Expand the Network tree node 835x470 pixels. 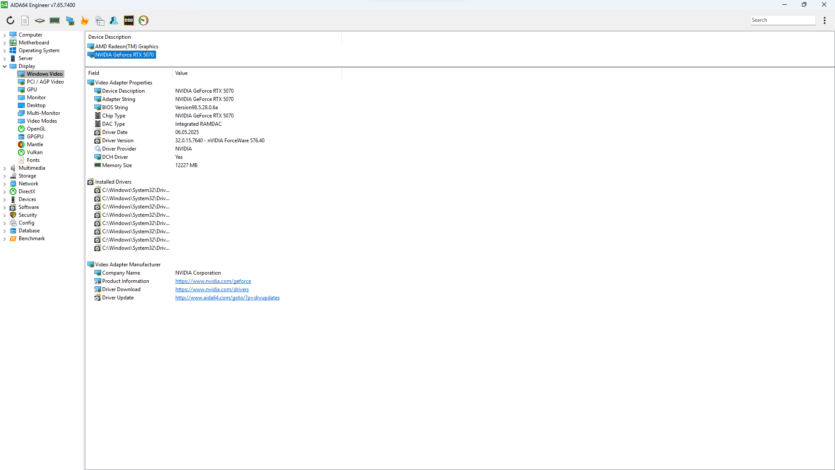pyautogui.click(x=5, y=184)
